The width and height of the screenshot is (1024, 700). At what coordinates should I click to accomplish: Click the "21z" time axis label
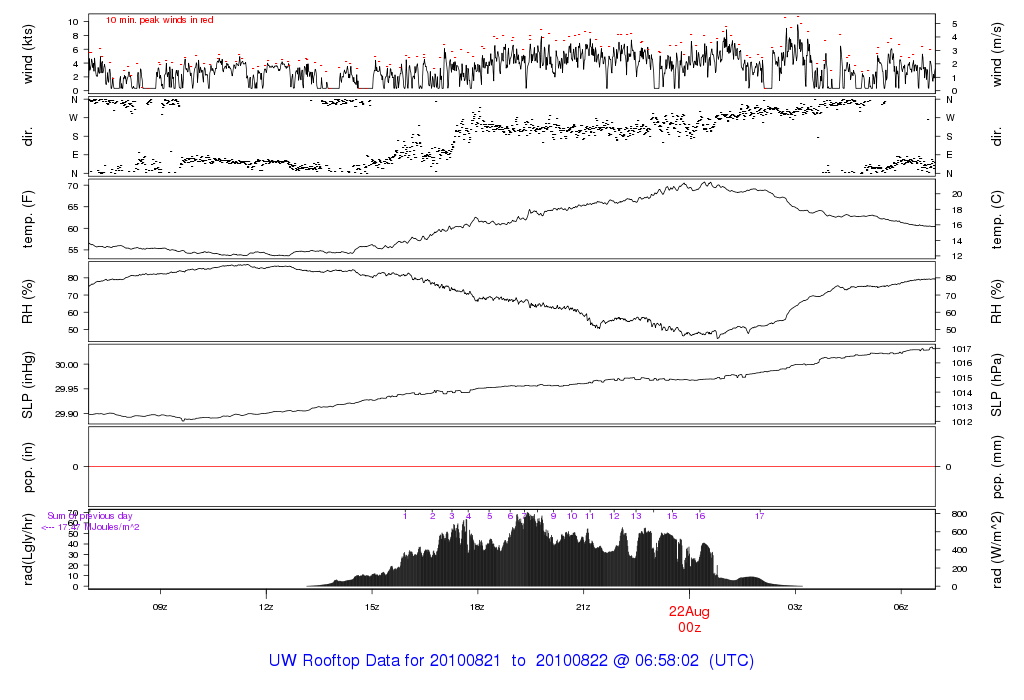pos(583,607)
